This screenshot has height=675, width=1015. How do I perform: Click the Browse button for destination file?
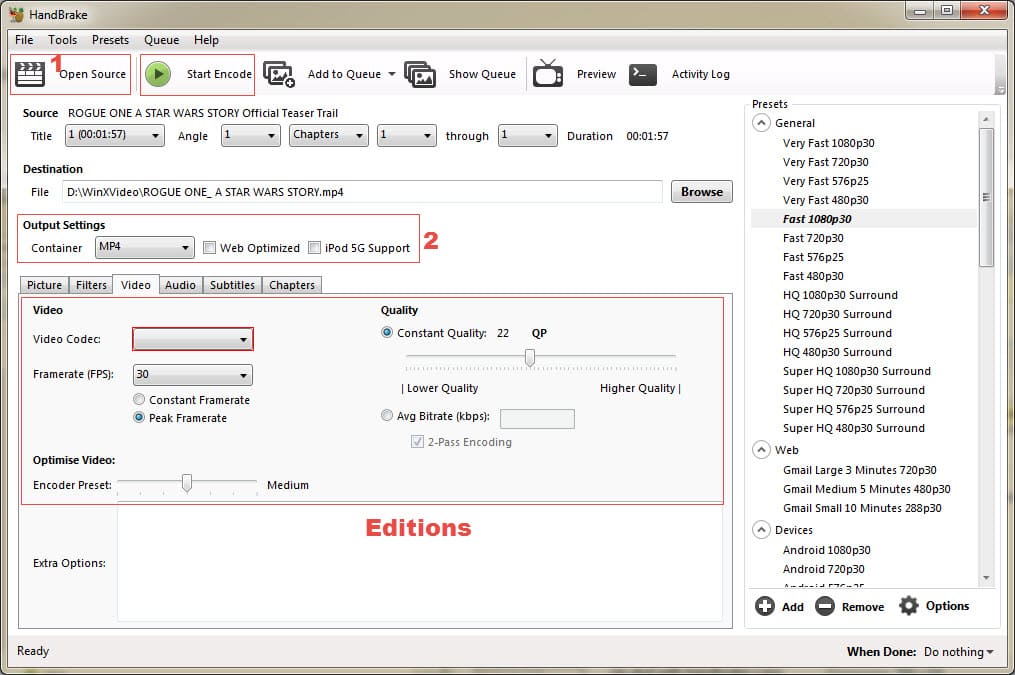[701, 191]
